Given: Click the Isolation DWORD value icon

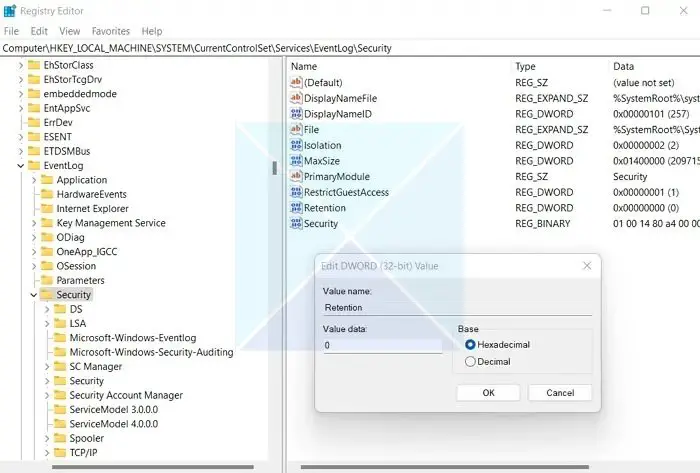Looking at the screenshot, I should 296,145.
